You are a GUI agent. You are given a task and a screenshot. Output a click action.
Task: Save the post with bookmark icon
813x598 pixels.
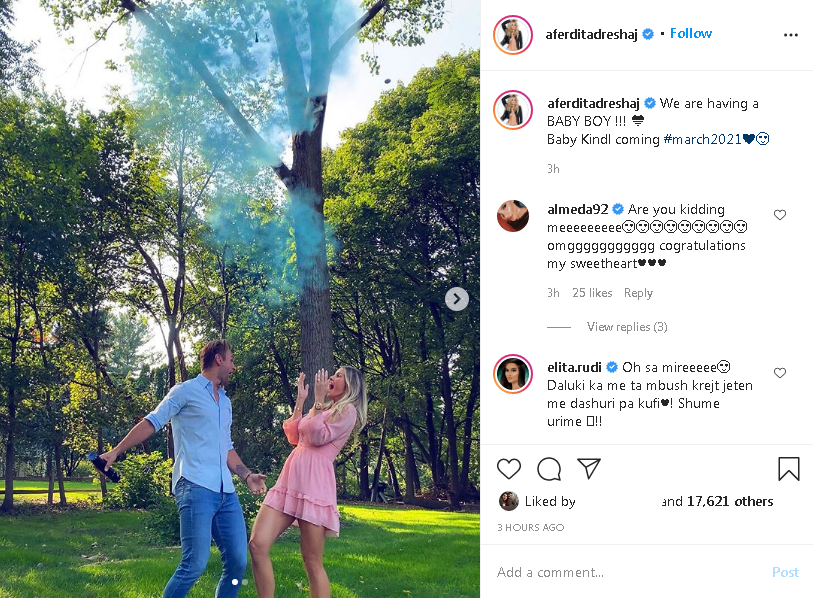788,469
